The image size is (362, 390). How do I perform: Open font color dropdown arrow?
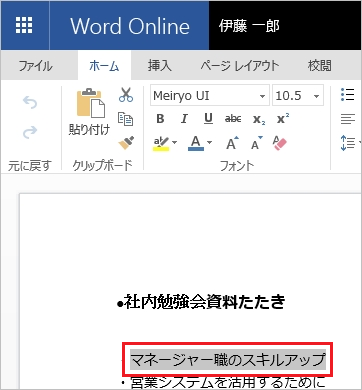tap(209, 143)
